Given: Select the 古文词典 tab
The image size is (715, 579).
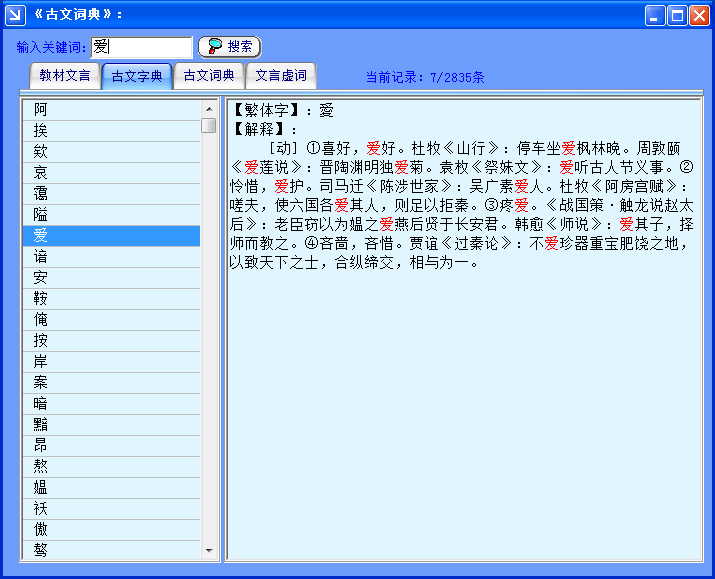Looking at the screenshot, I should [209, 76].
